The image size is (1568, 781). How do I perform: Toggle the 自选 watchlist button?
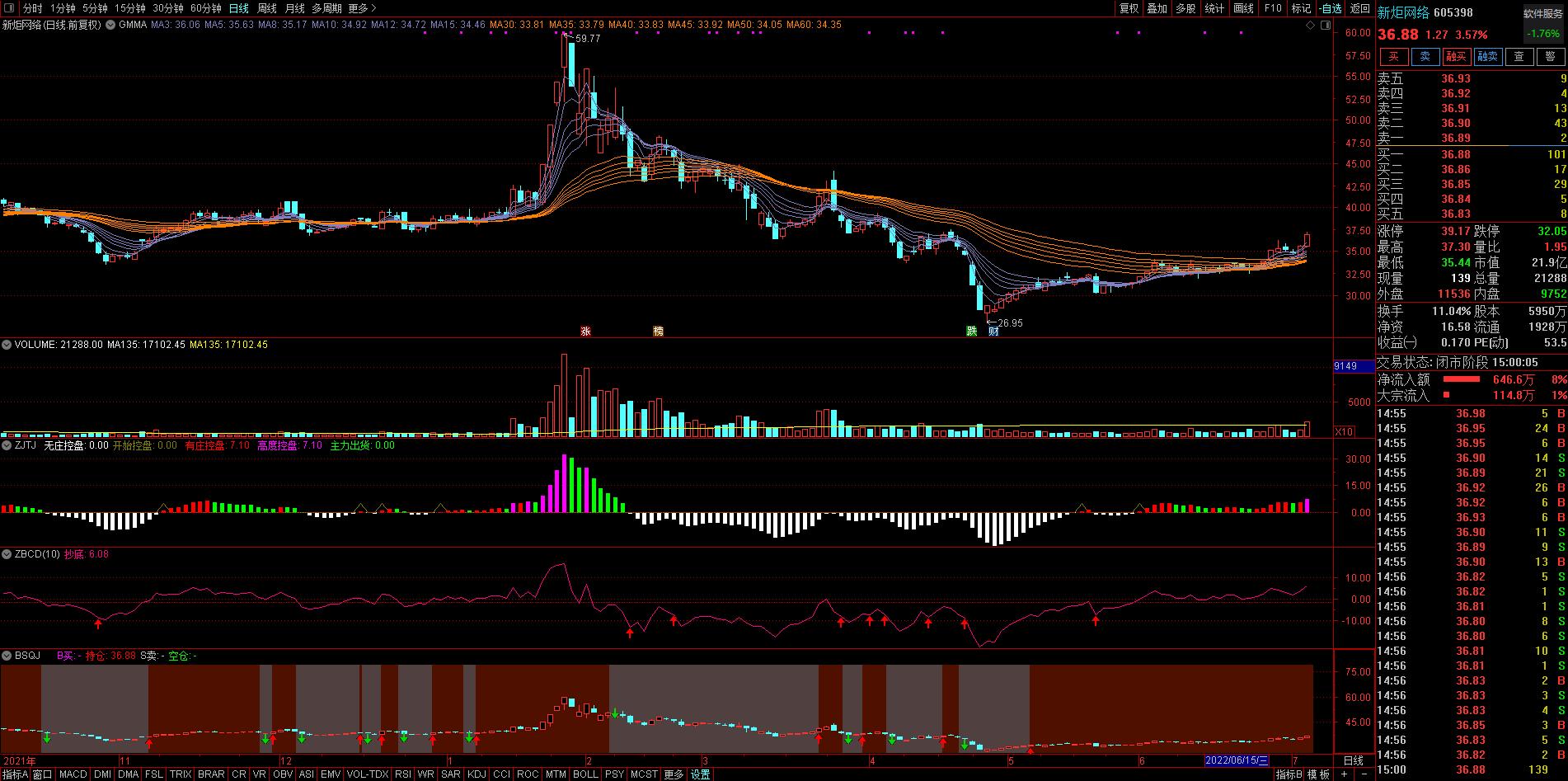coord(1330,8)
